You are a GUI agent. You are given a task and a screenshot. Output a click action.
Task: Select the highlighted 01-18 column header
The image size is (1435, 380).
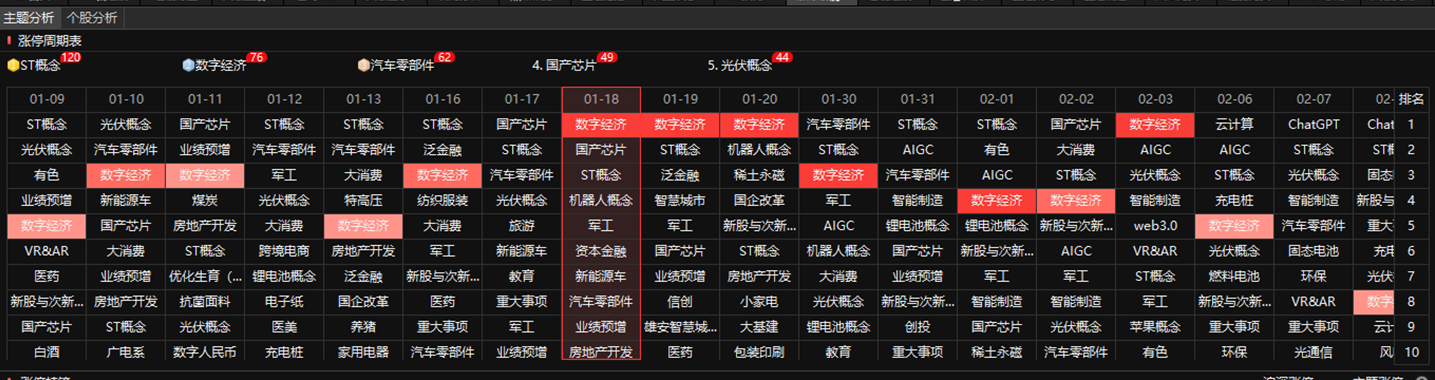[x=601, y=99]
